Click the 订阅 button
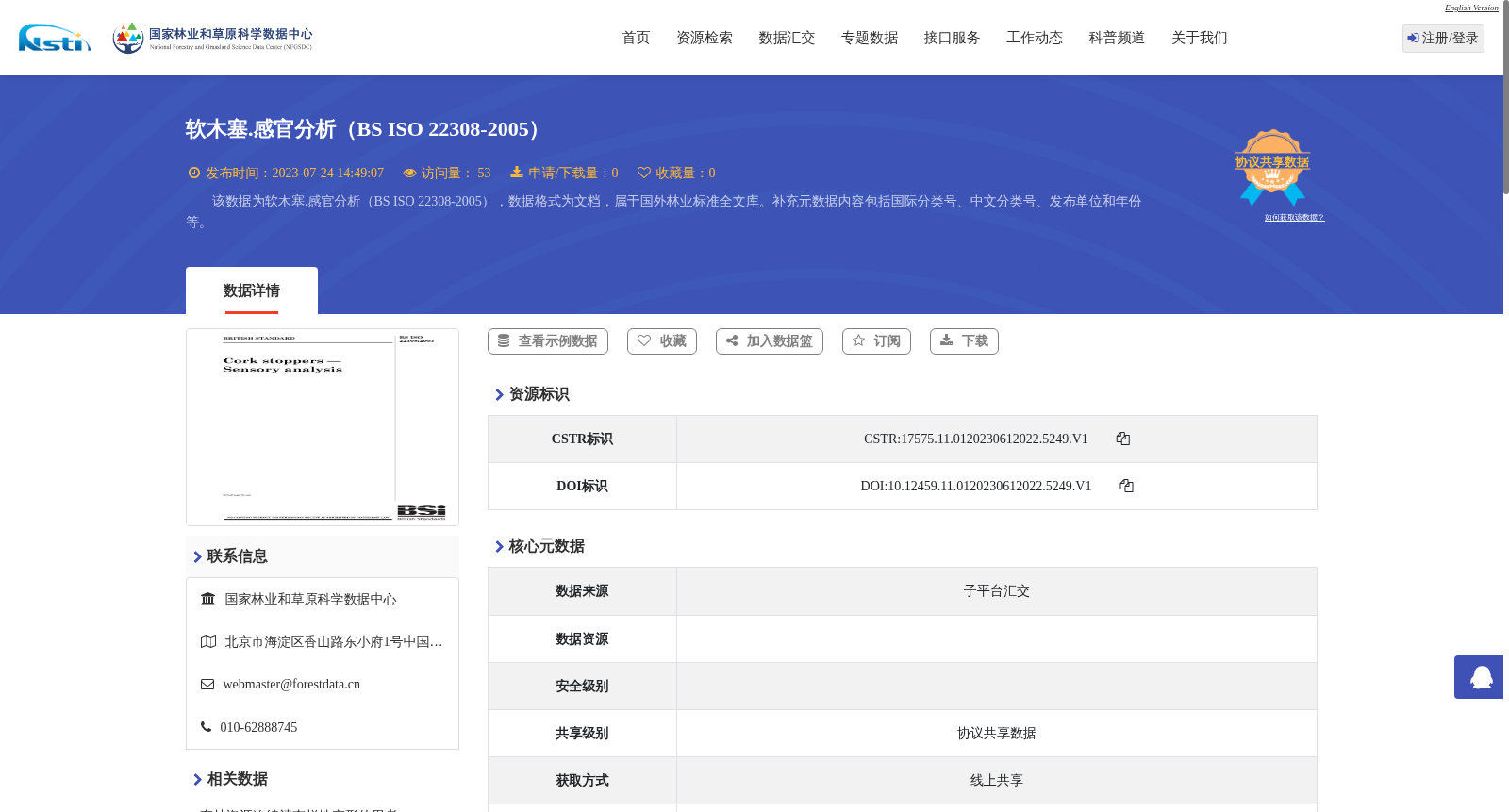 (x=876, y=341)
